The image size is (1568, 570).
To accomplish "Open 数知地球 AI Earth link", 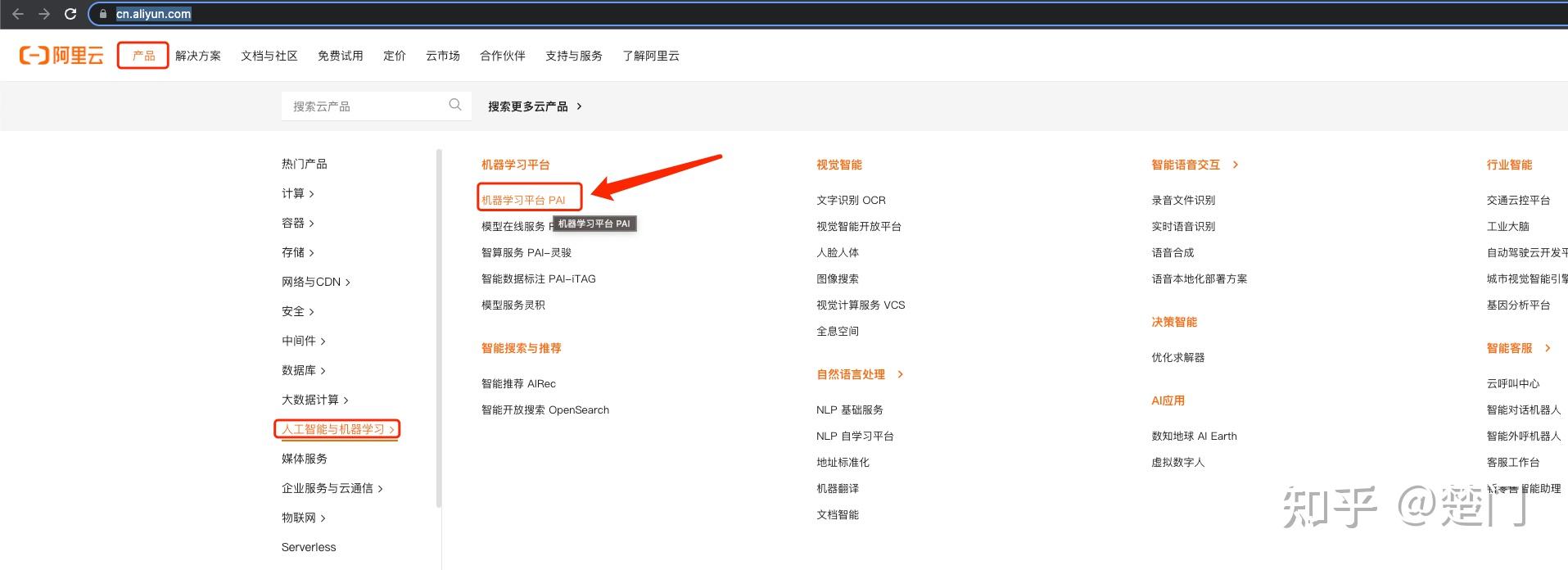I will pos(1195,436).
